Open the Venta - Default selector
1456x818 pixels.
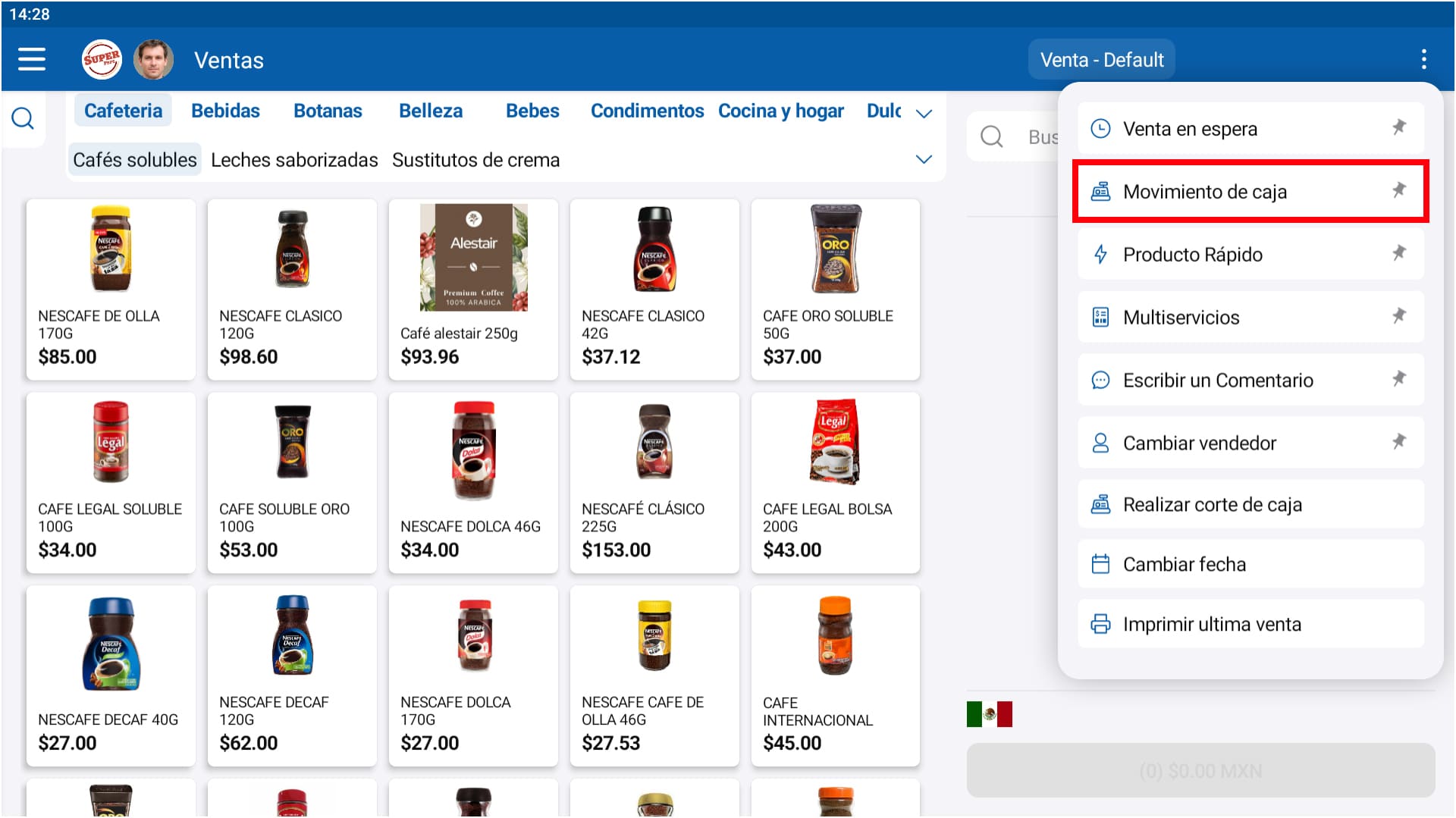pyautogui.click(x=1101, y=59)
